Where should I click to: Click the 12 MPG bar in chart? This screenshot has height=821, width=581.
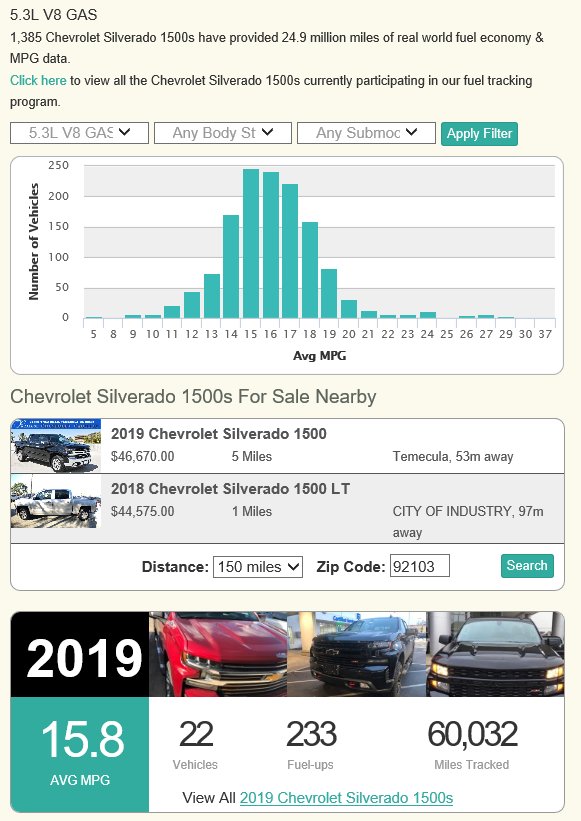[x=192, y=305]
